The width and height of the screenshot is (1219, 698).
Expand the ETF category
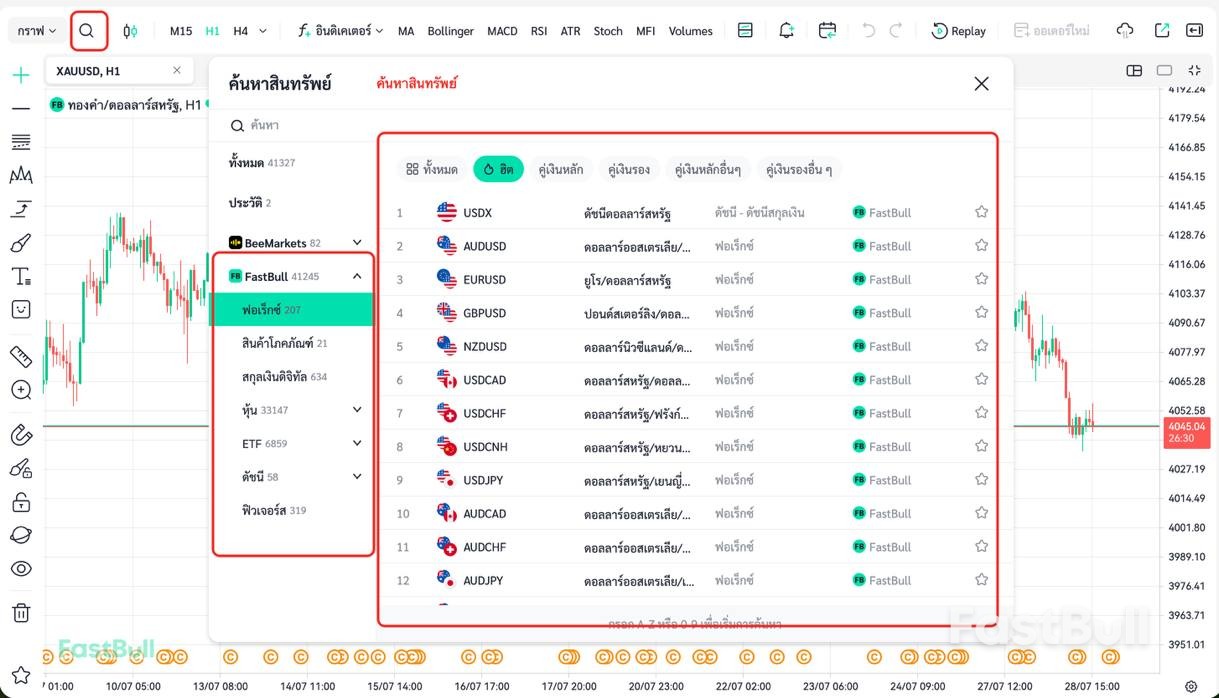(357, 443)
